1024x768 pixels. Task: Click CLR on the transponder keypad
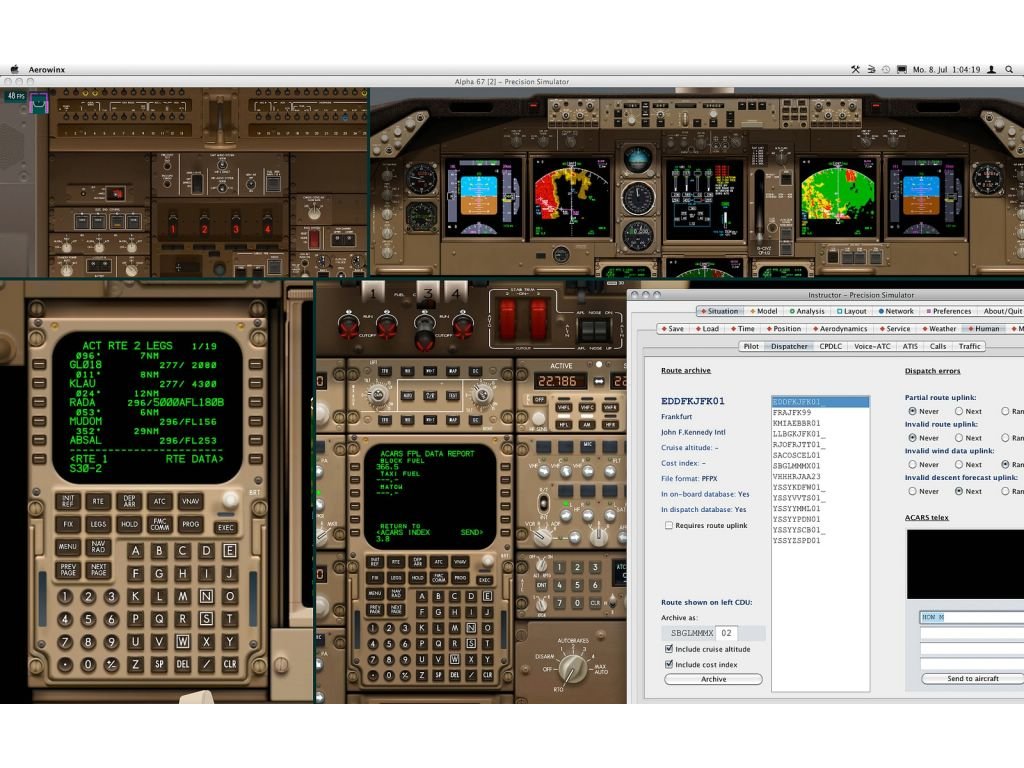[595, 603]
